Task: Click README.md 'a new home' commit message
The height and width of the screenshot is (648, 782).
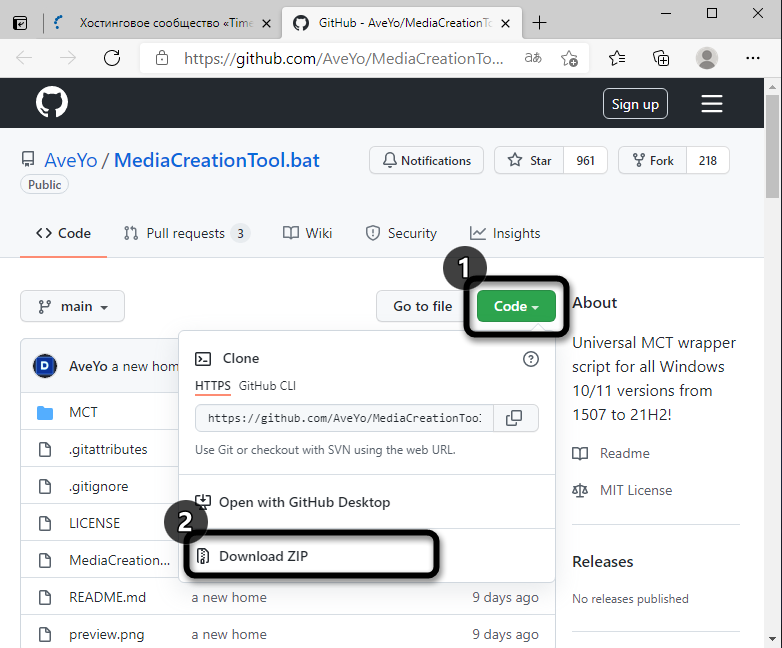Action: [229, 597]
